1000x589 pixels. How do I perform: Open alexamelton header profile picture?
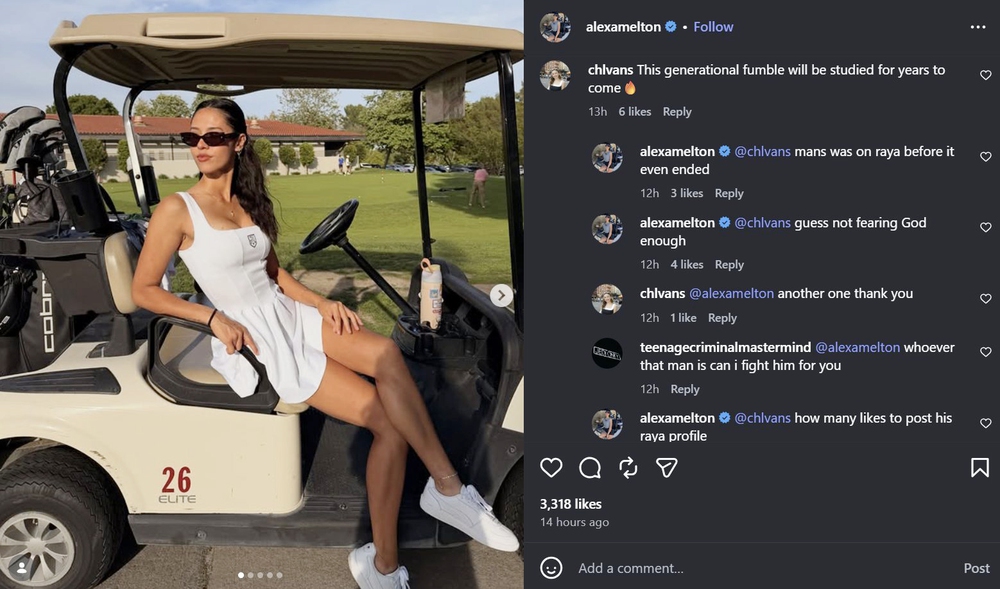(555, 27)
